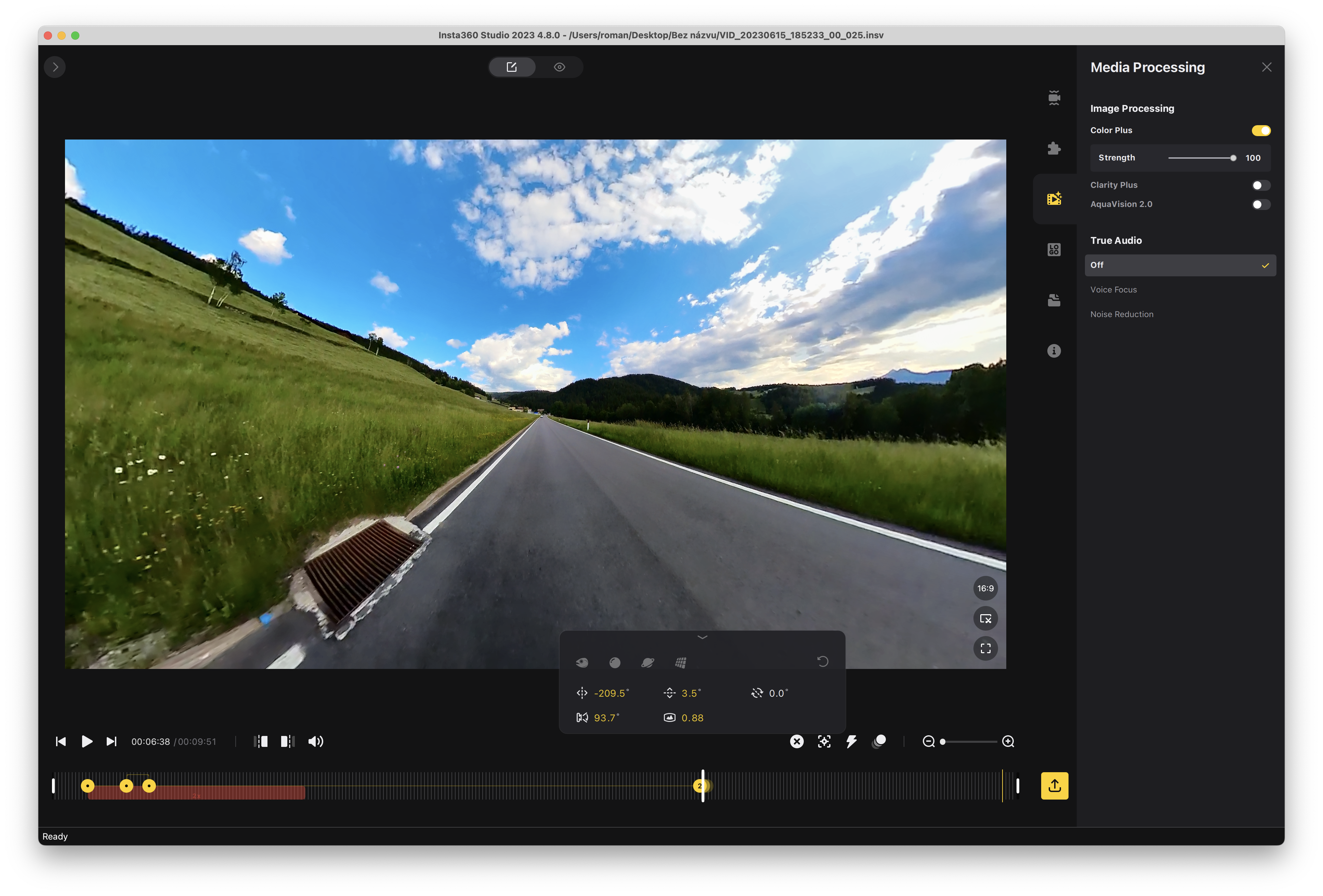Disable Color Plus

tap(1261, 130)
